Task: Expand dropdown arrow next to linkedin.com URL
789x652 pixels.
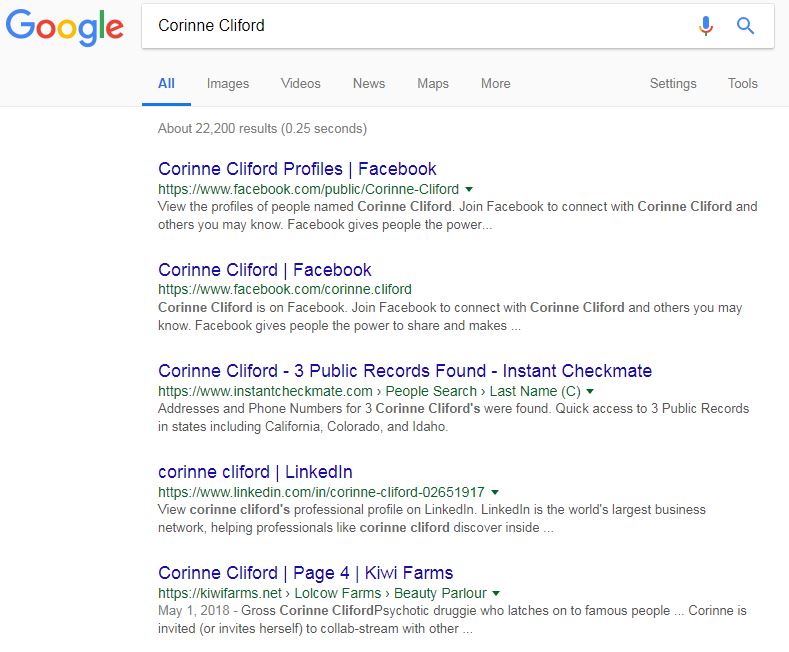Action: point(495,493)
